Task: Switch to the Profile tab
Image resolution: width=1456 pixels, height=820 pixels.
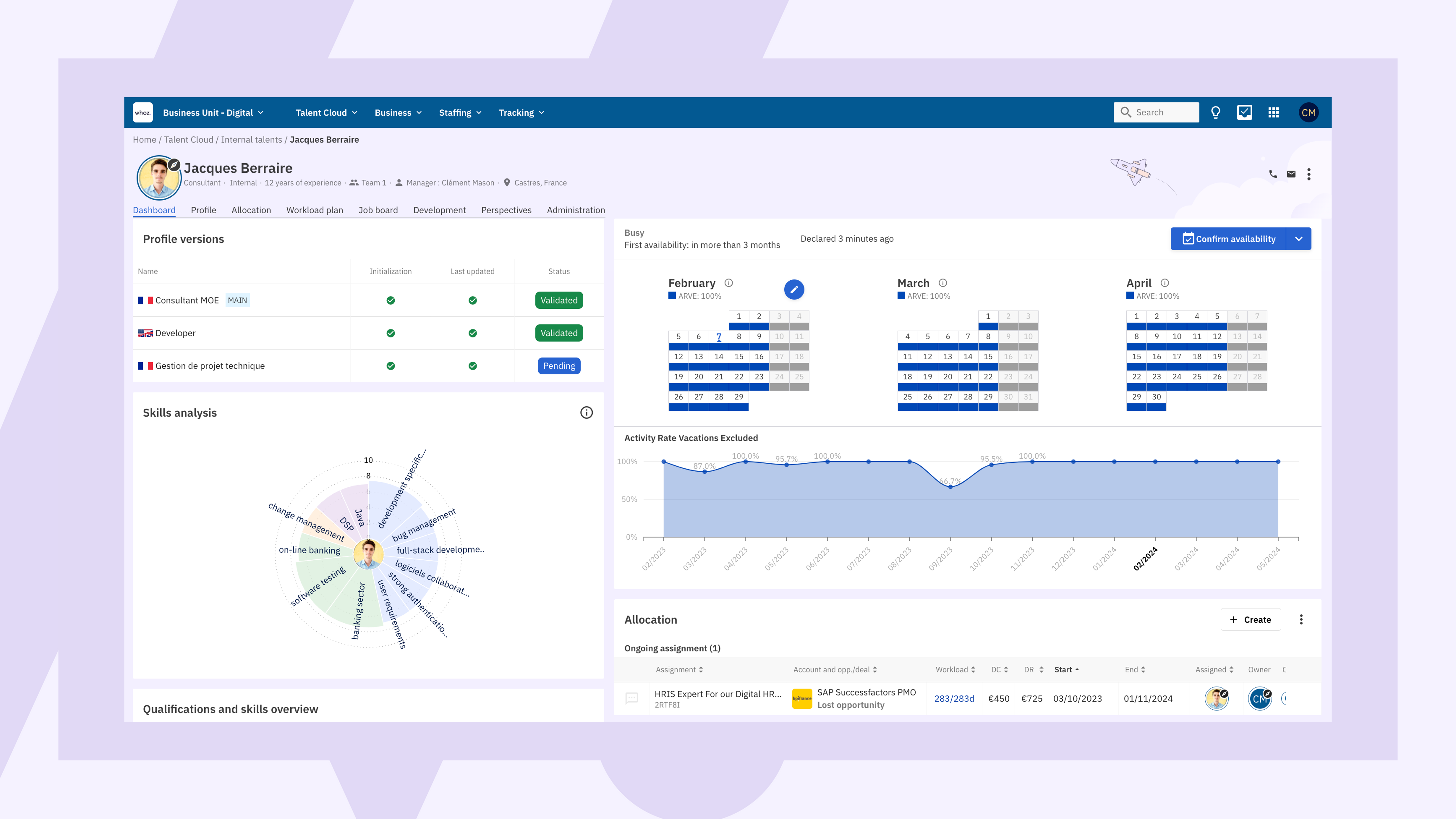Action: coord(203,210)
